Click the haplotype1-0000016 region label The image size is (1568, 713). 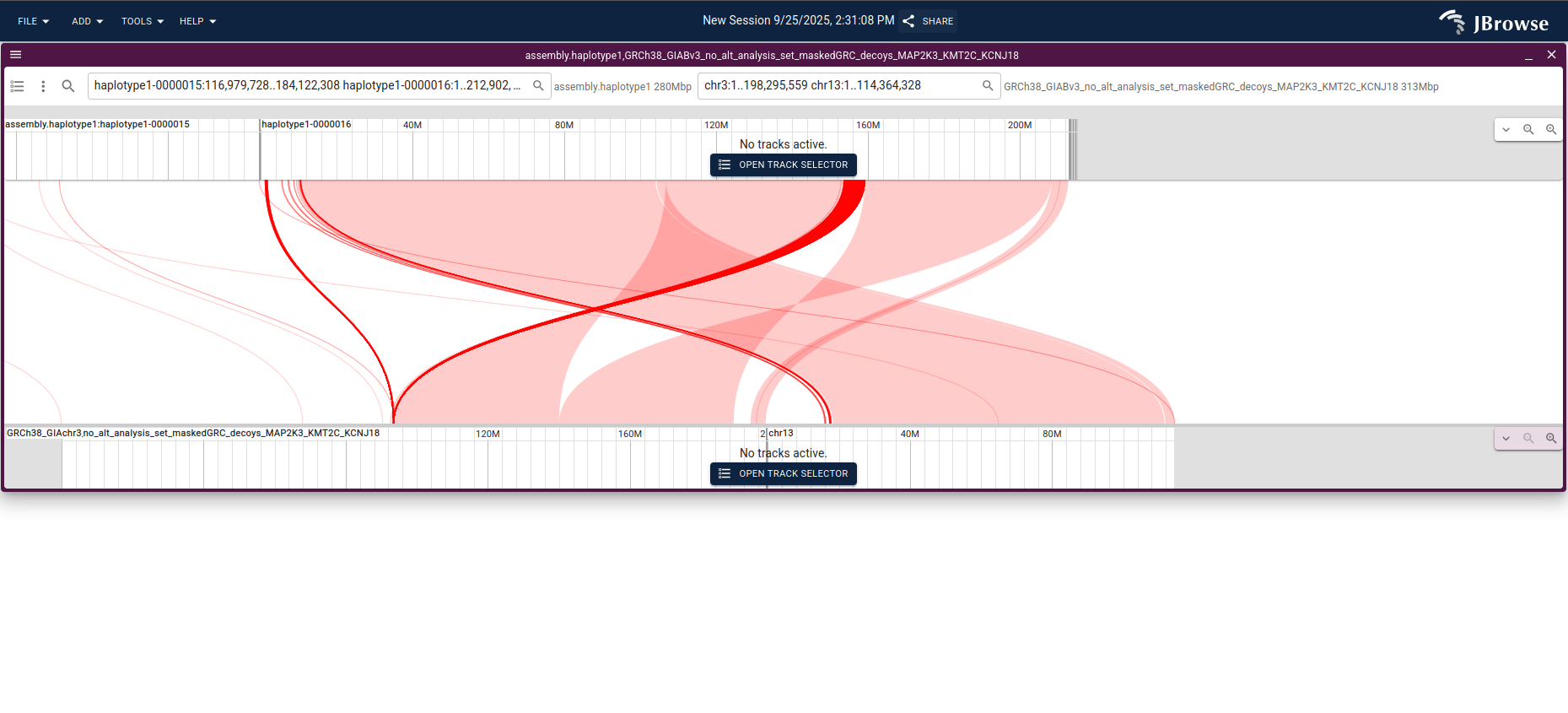[306, 124]
